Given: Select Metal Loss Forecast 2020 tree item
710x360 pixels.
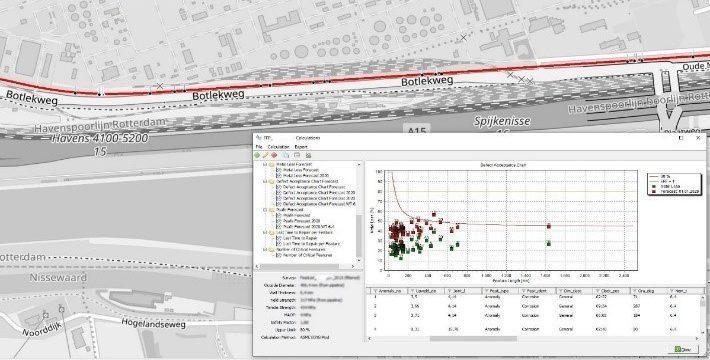Looking at the screenshot, I should click(x=306, y=175).
